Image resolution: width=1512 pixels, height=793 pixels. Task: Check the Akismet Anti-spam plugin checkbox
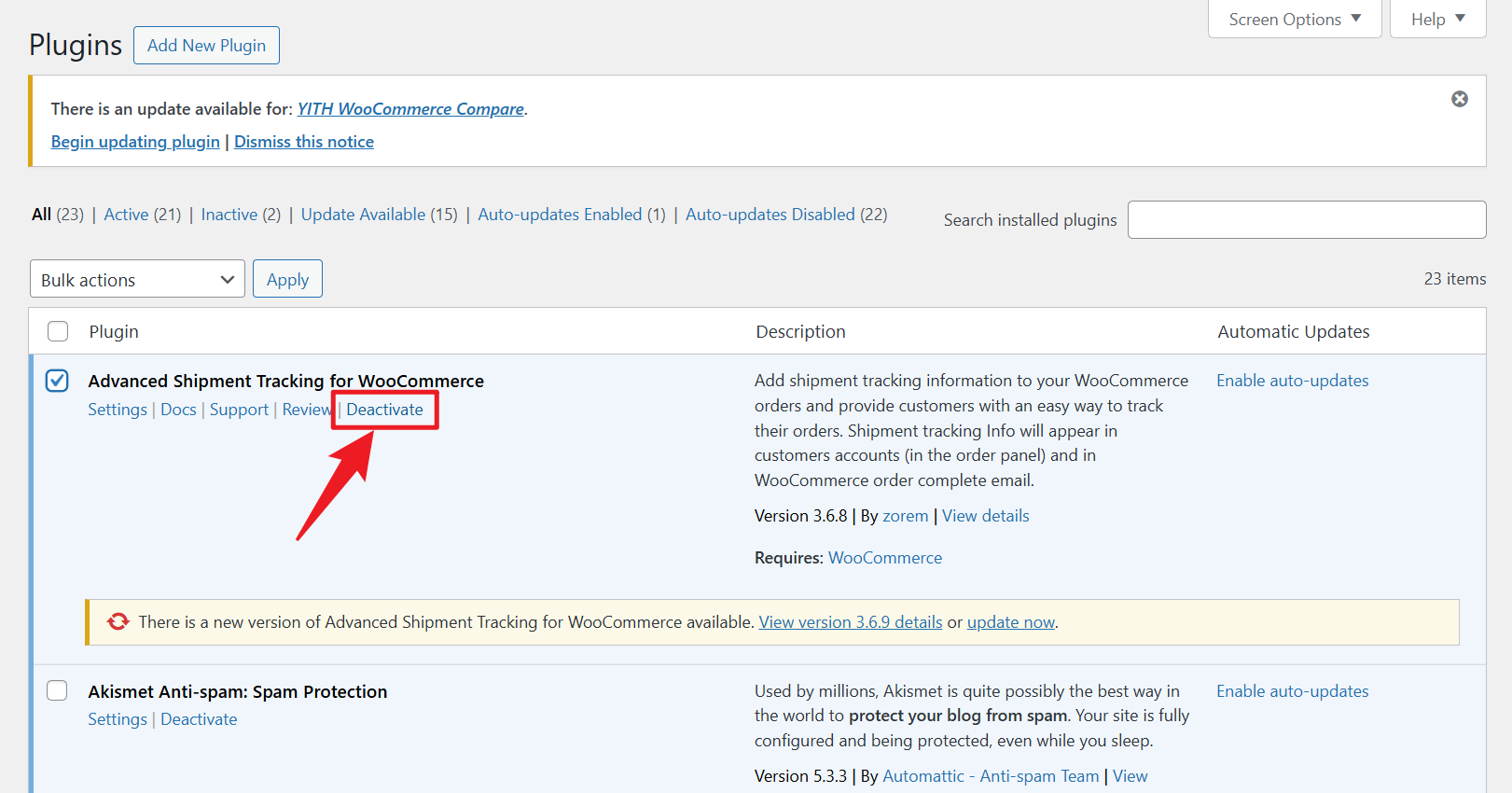coord(57,690)
